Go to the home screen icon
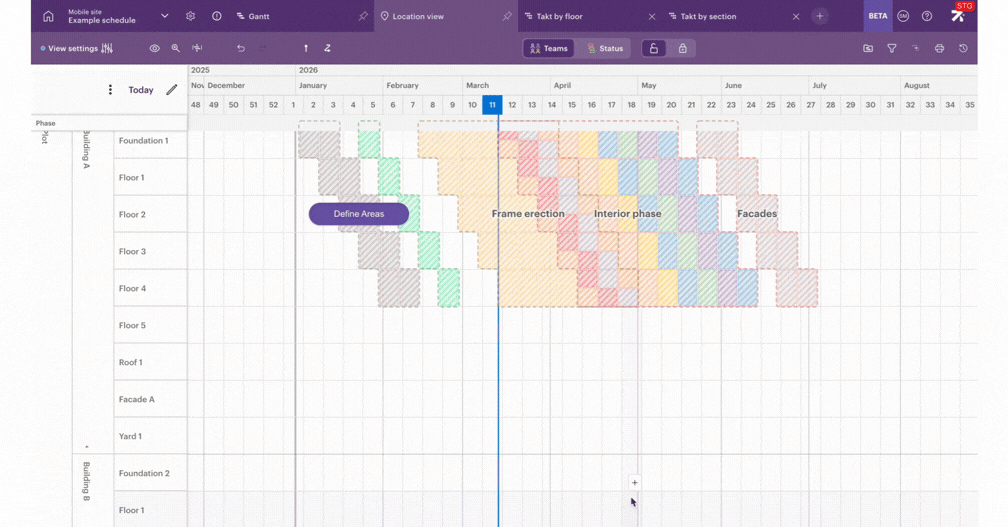Image resolution: width=1008 pixels, height=527 pixels. pyautogui.click(x=48, y=16)
